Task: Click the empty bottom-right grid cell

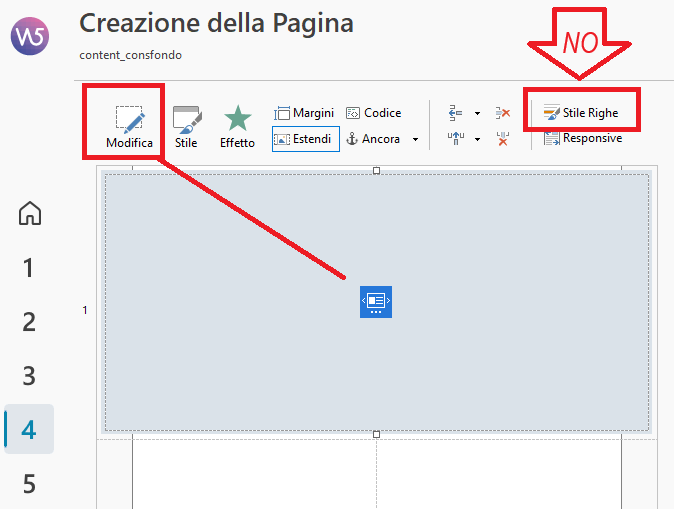Action: point(499,474)
